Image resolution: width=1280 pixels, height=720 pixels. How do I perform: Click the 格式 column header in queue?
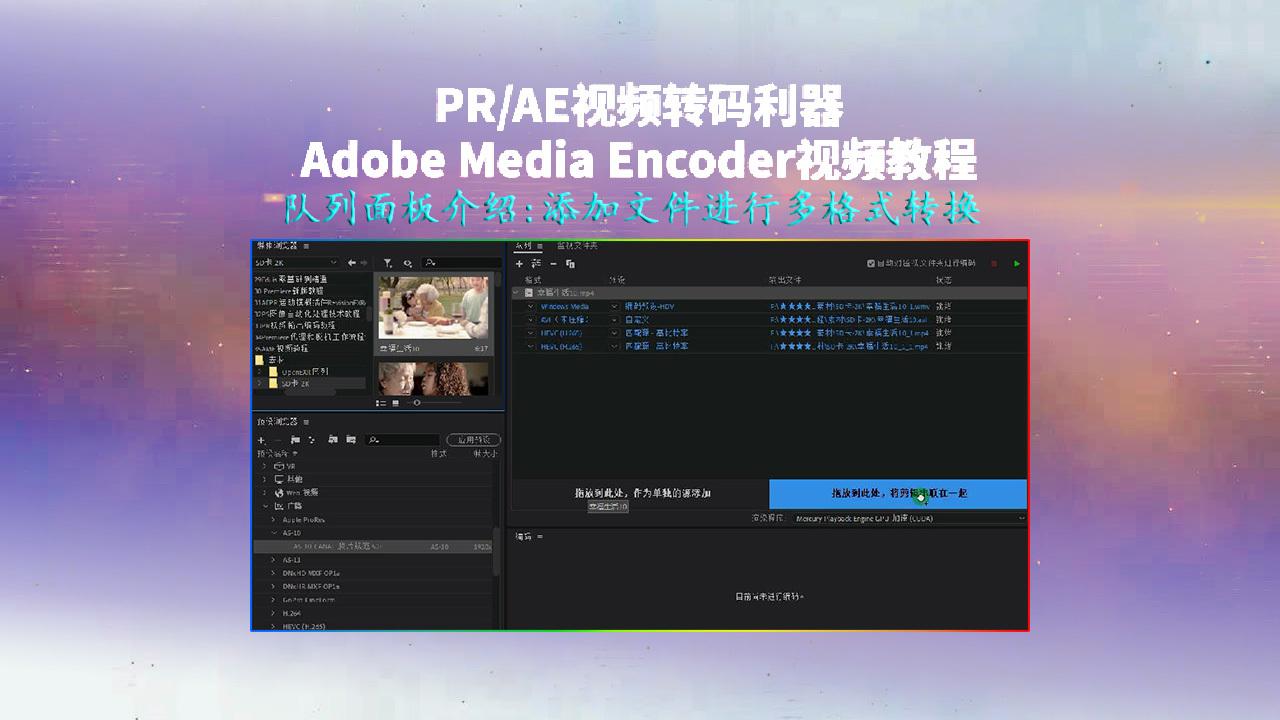coord(533,279)
